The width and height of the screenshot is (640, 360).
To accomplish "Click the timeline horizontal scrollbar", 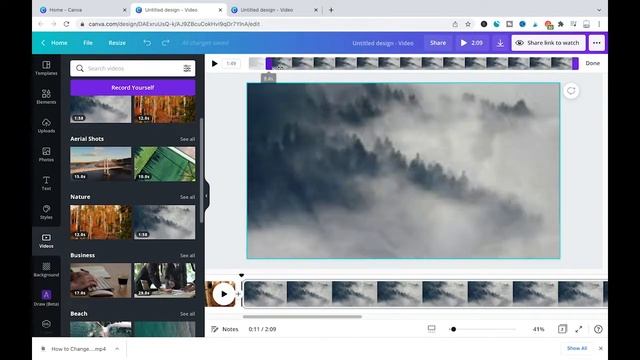I will pyautogui.click(x=302, y=316).
